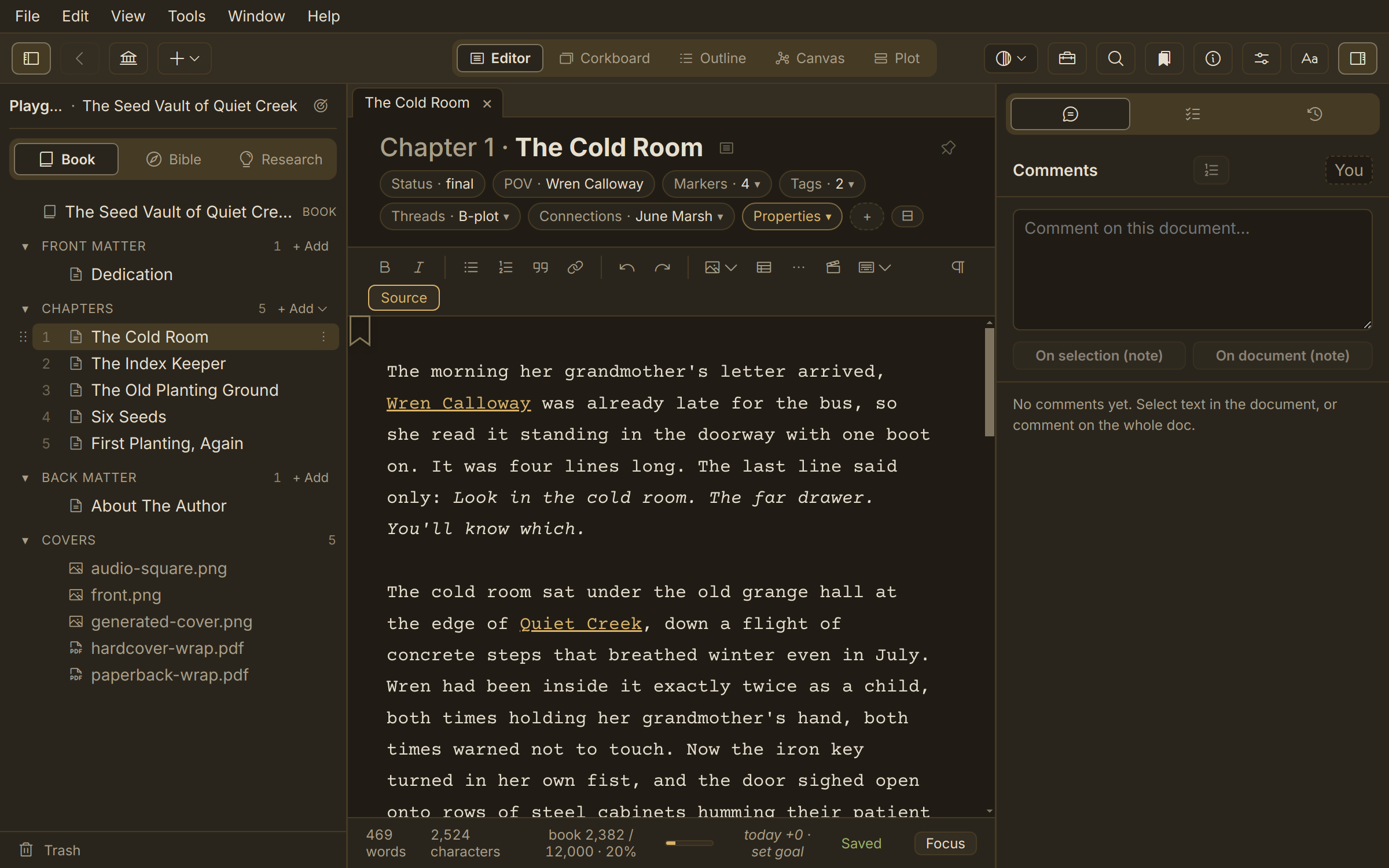Open the sliders settings icon
1389x868 pixels.
click(x=1262, y=58)
